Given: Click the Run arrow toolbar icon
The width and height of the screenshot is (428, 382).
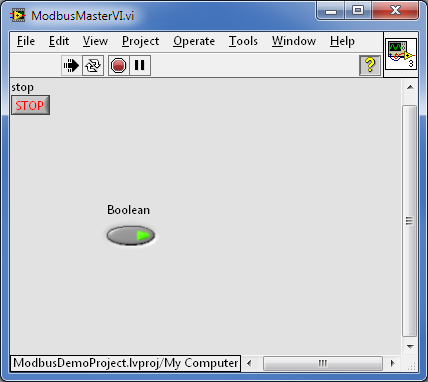Looking at the screenshot, I should pos(71,66).
